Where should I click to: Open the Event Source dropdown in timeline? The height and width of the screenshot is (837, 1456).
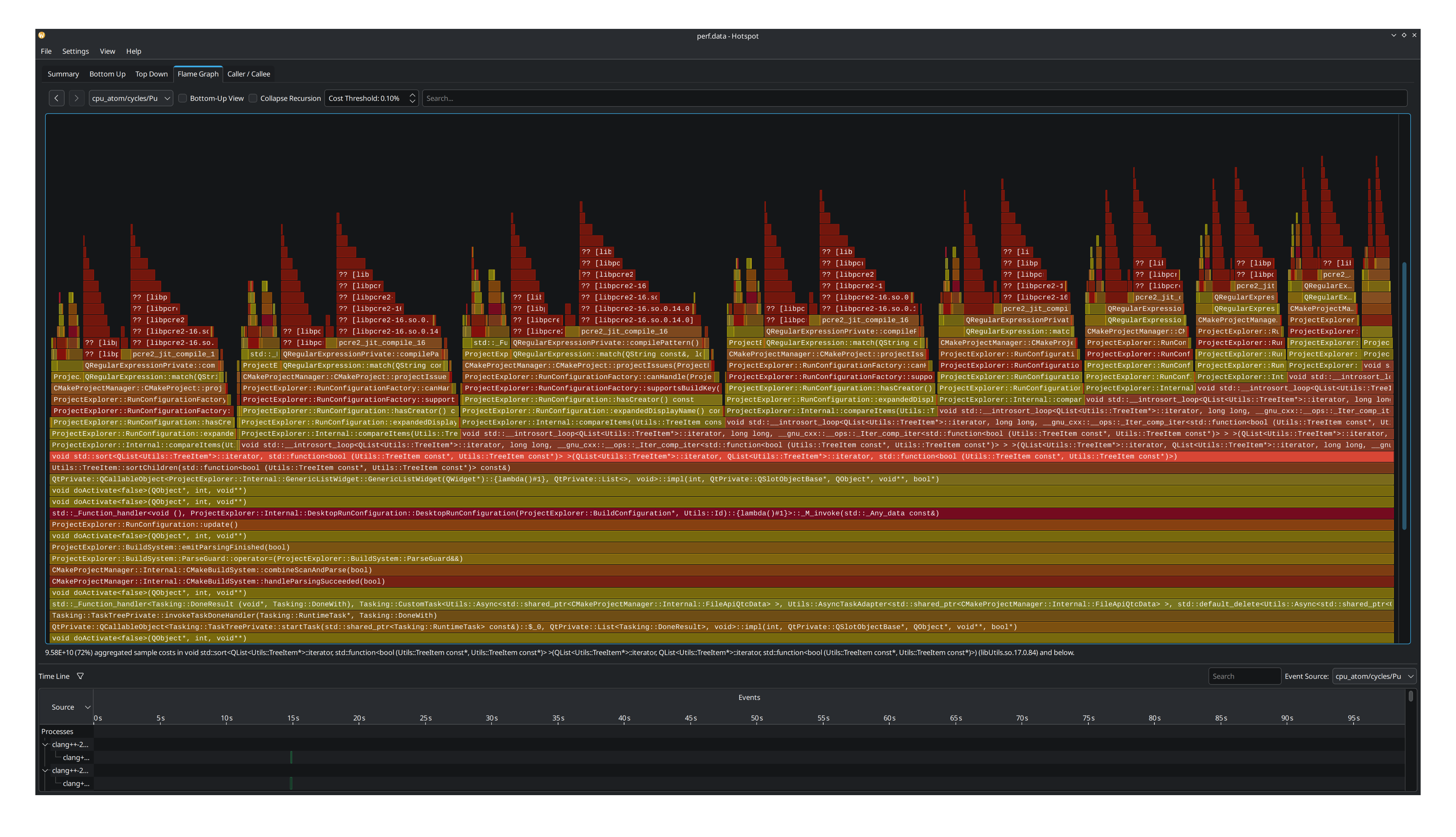point(1373,676)
